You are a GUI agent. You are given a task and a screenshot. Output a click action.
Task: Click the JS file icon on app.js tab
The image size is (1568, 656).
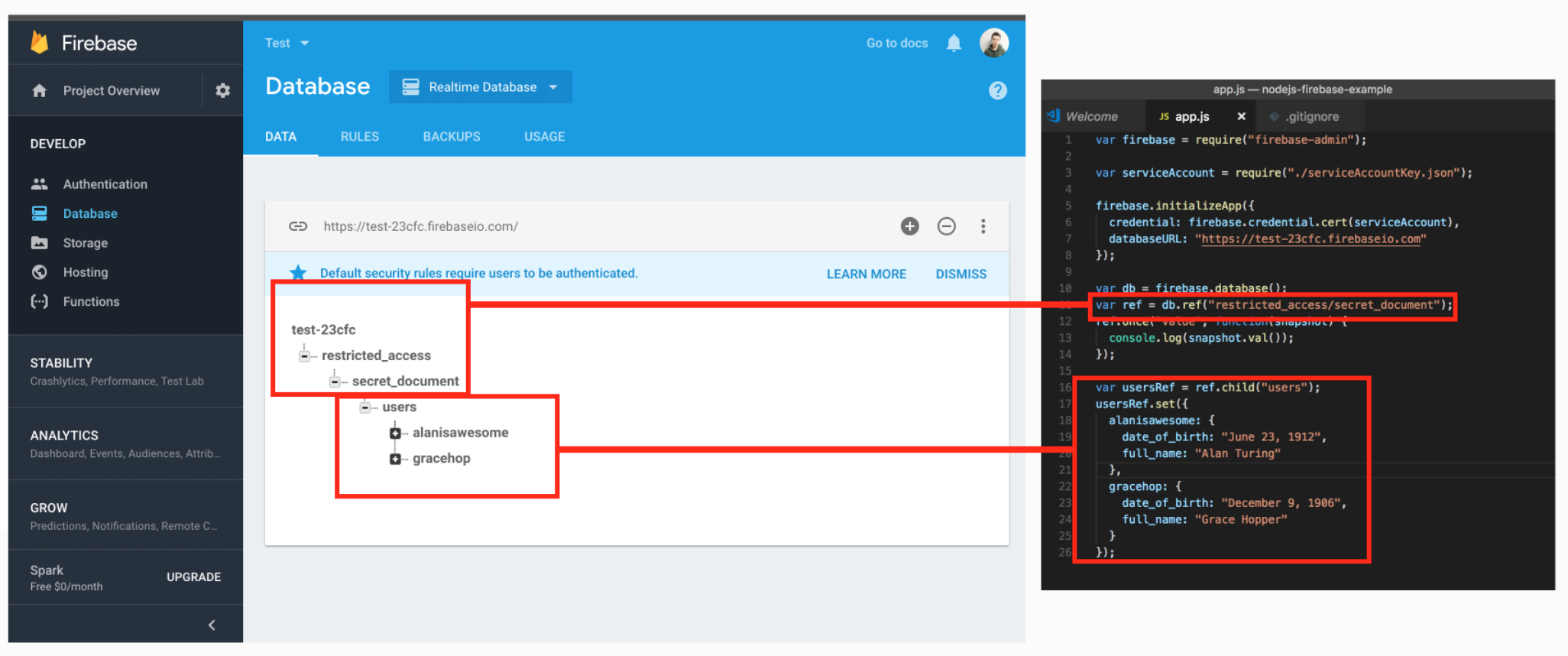(x=1164, y=116)
